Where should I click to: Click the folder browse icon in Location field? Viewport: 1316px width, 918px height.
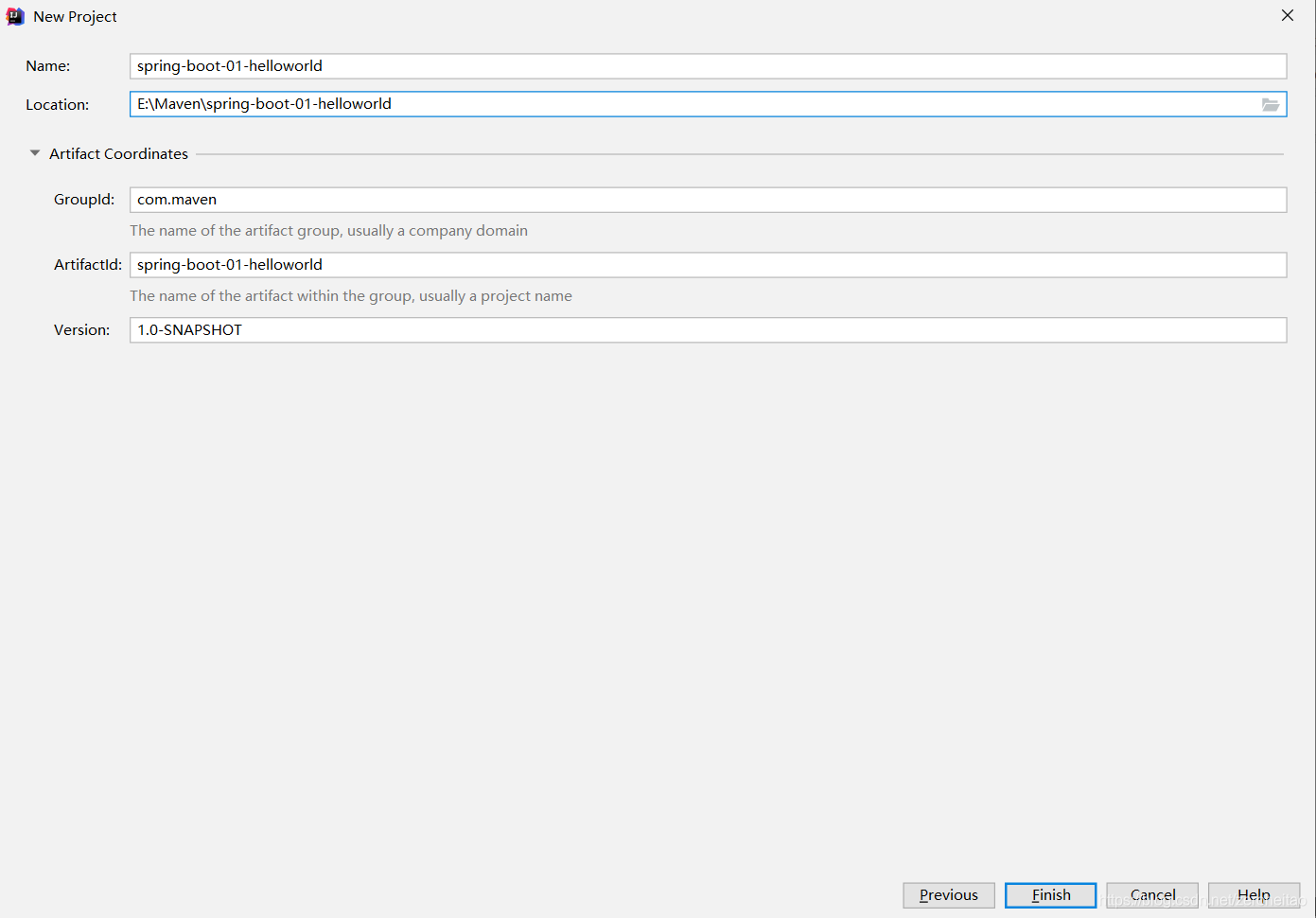(x=1270, y=104)
